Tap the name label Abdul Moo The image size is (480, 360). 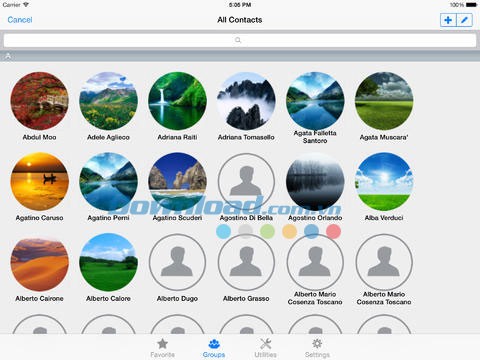(x=39, y=137)
